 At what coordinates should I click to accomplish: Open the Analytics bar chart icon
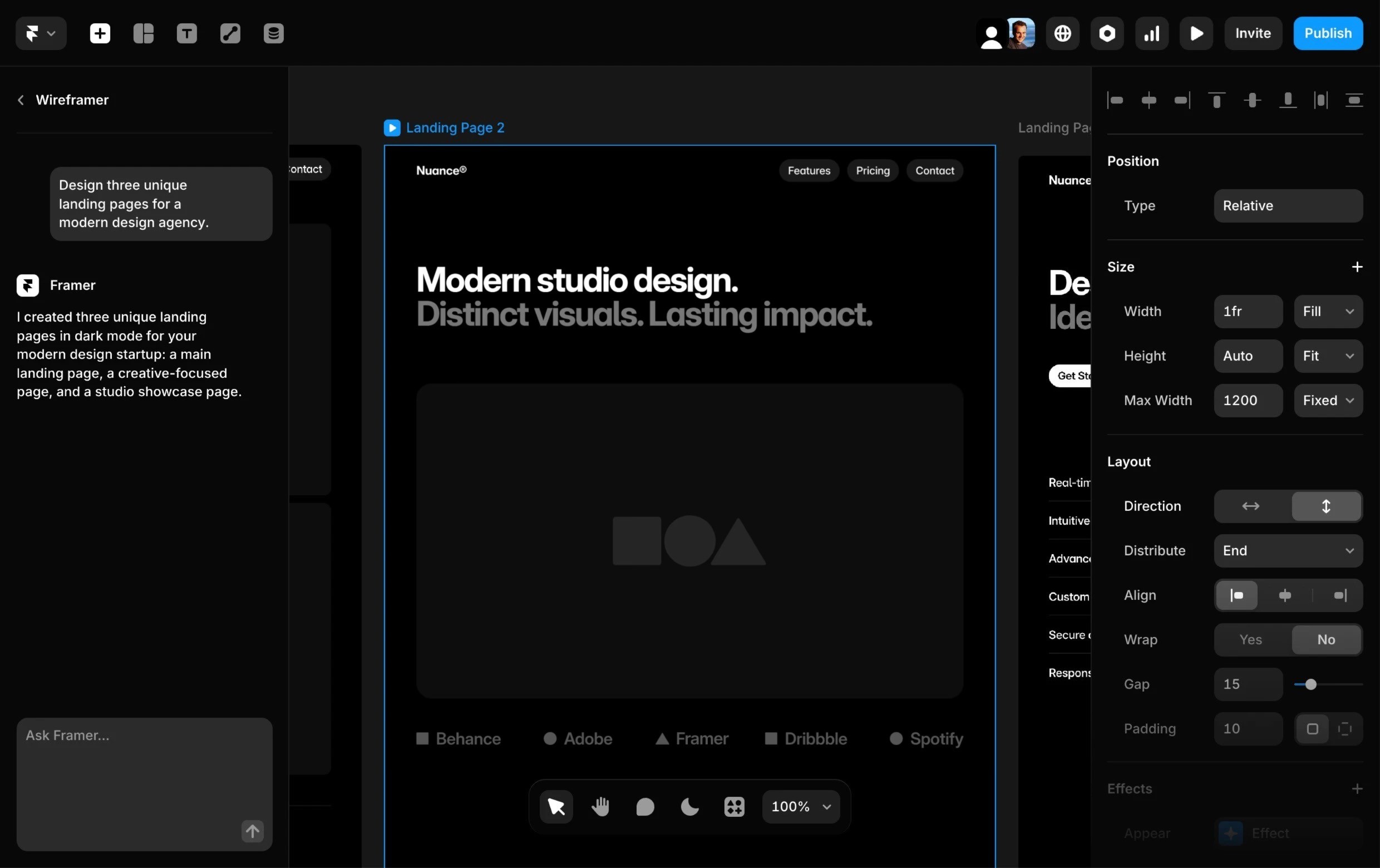(1151, 33)
